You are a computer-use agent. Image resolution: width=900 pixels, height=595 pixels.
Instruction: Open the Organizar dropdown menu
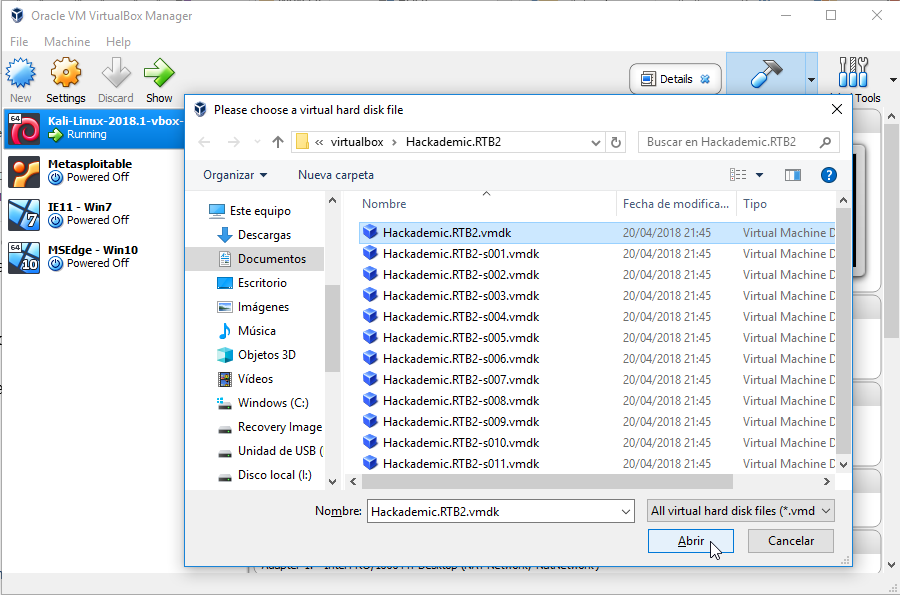point(235,175)
